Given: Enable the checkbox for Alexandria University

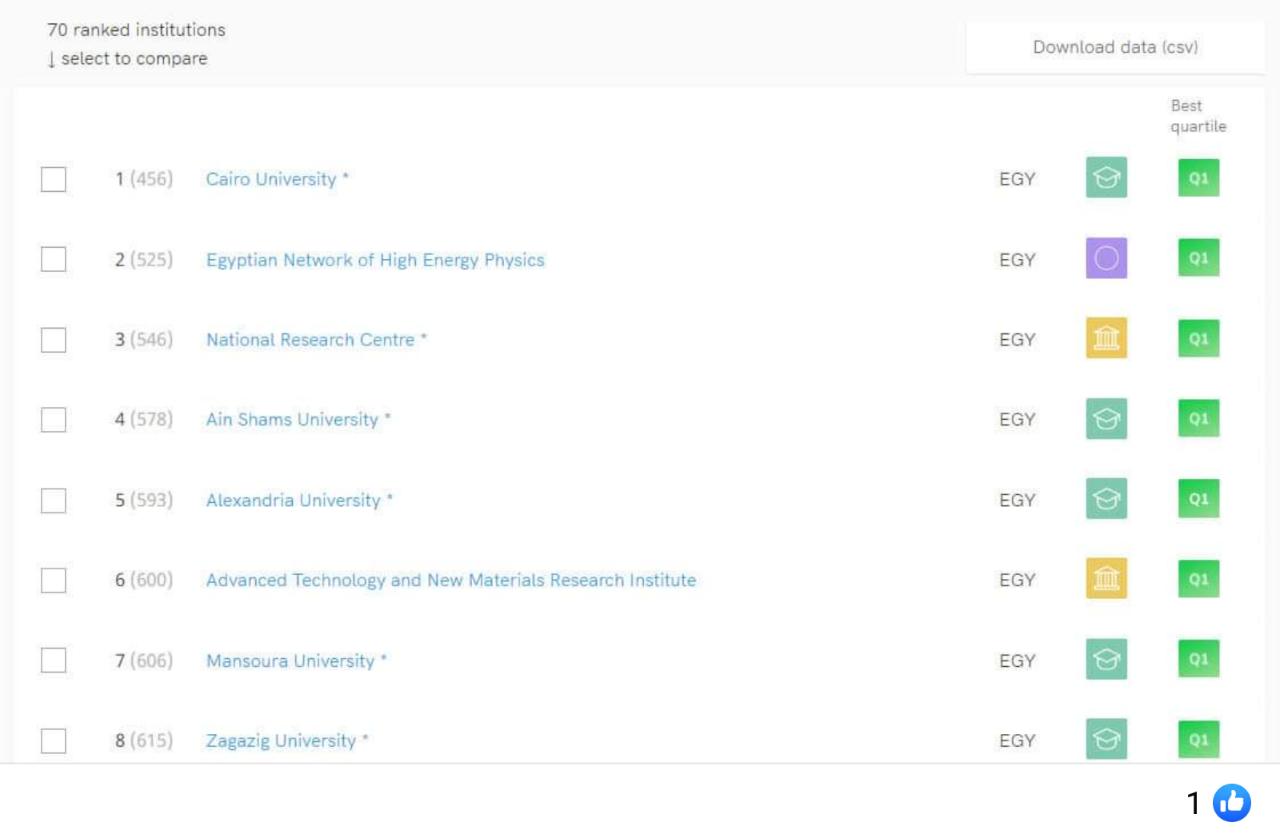Looking at the screenshot, I should tap(54, 500).
